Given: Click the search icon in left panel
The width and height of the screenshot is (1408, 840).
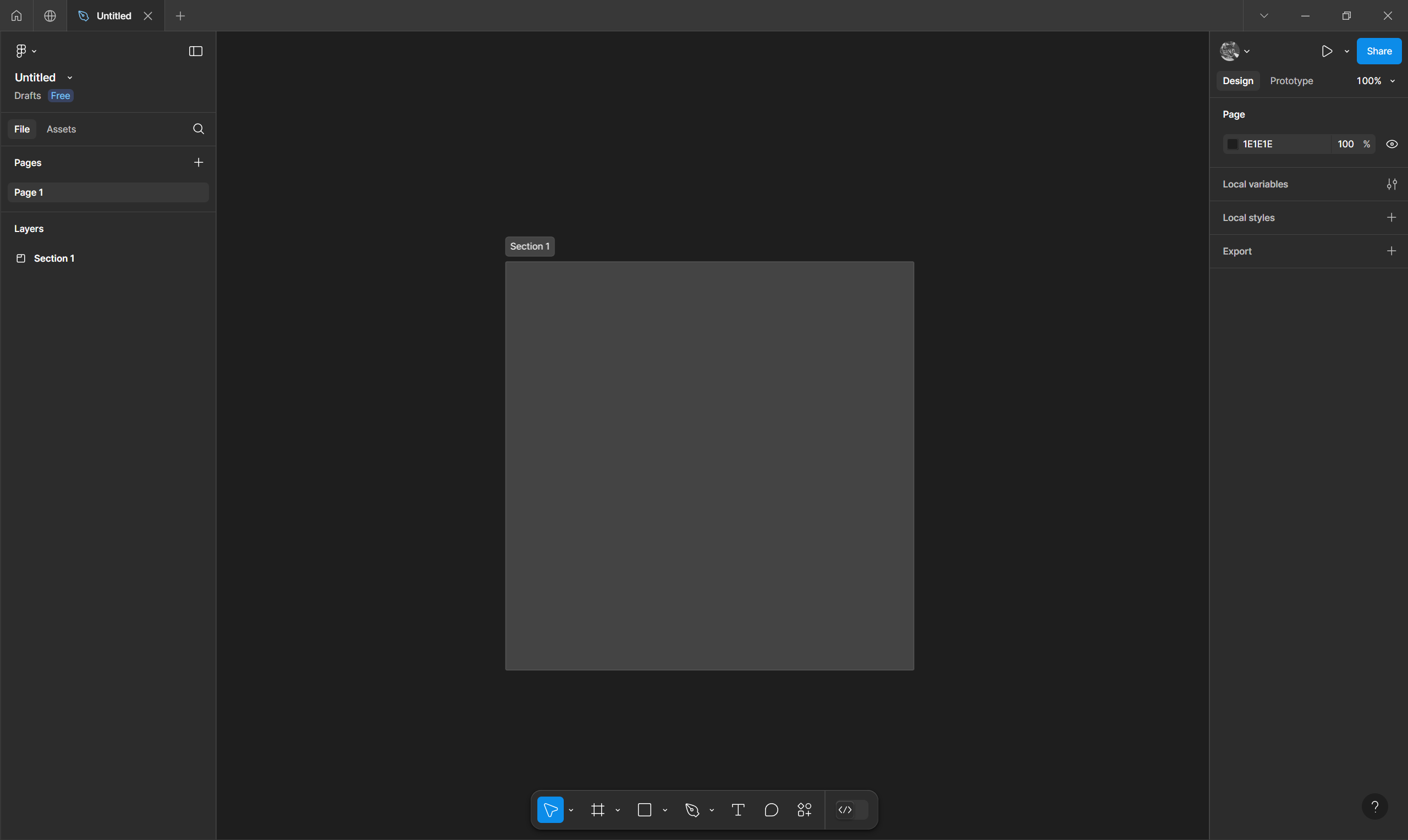Looking at the screenshot, I should coord(198,129).
